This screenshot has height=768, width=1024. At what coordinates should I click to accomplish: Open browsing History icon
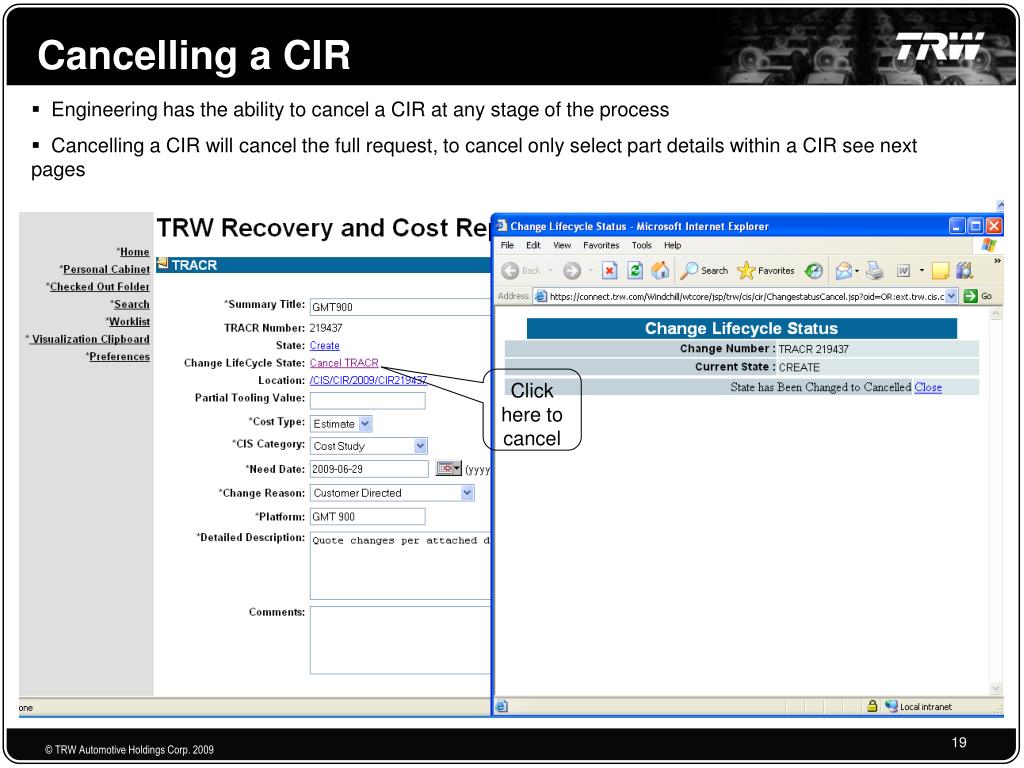pos(814,270)
